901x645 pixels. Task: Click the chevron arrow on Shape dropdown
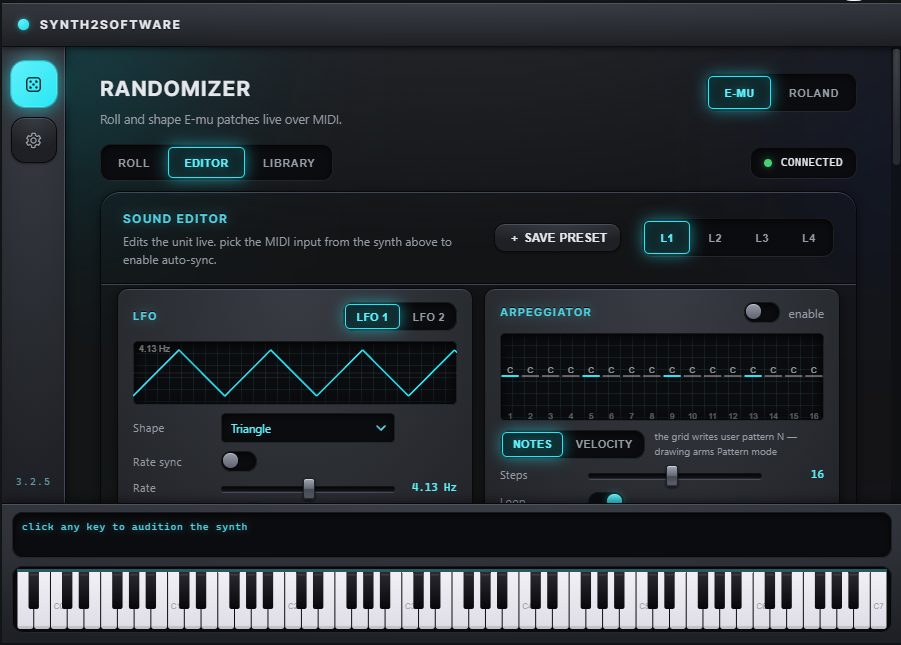pos(380,428)
